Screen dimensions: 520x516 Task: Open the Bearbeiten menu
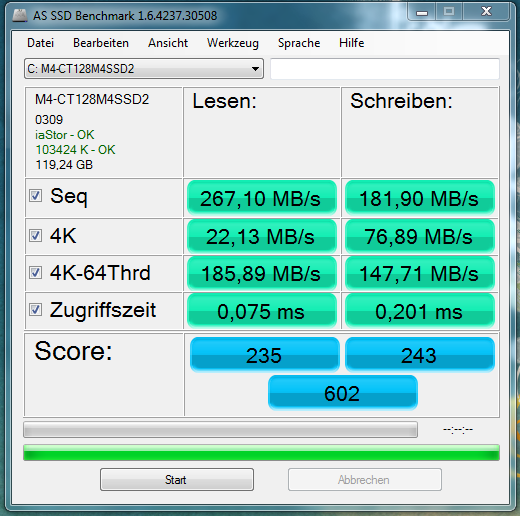(x=101, y=43)
